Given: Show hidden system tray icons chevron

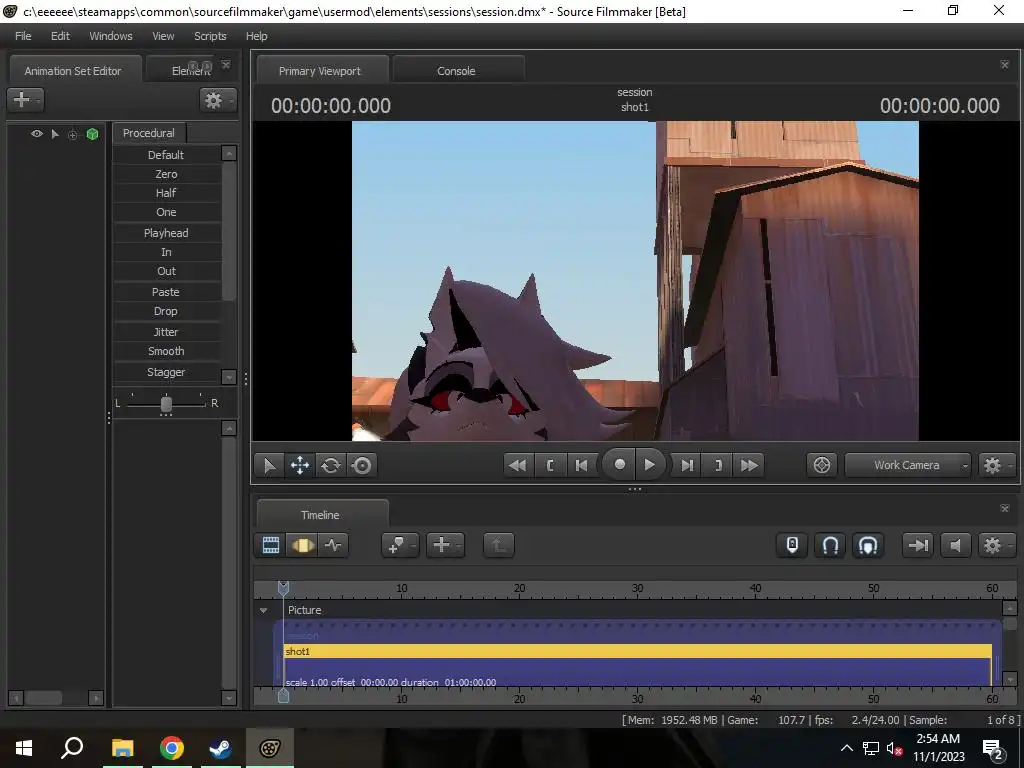Looking at the screenshot, I should (846, 748).
